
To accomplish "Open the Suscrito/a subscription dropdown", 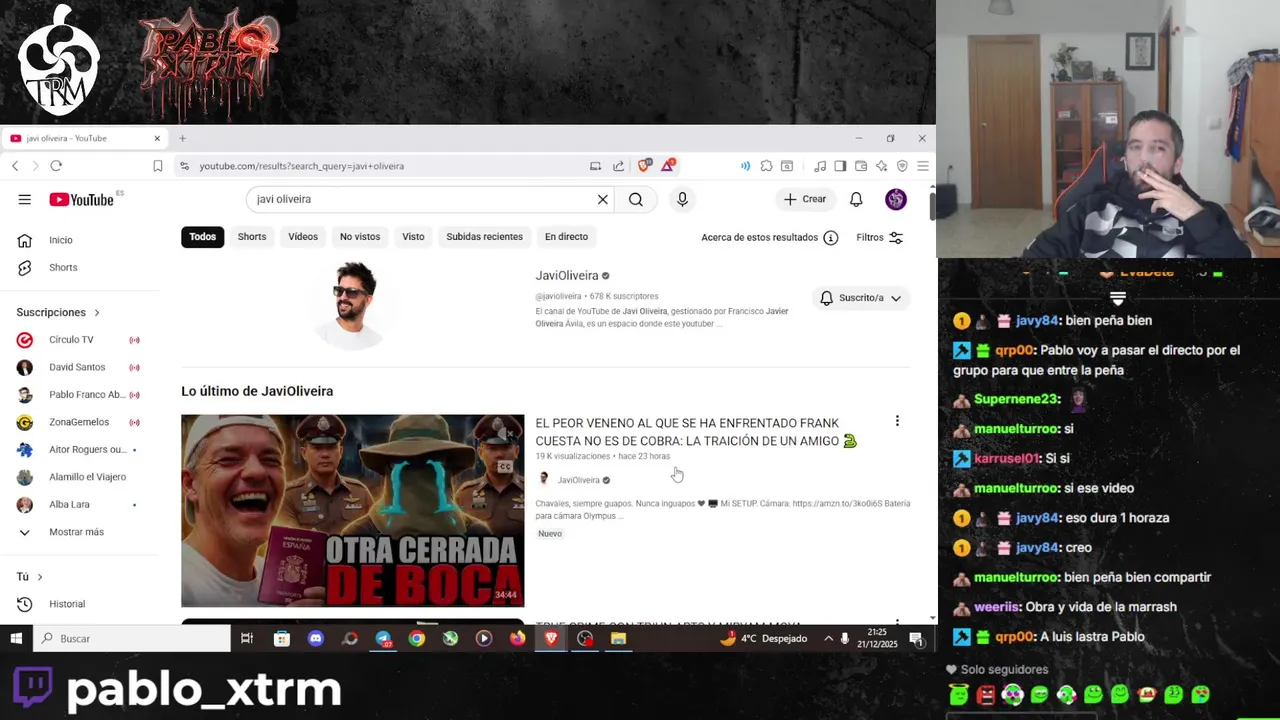I will pyautogui.click(x=861, y=298).
